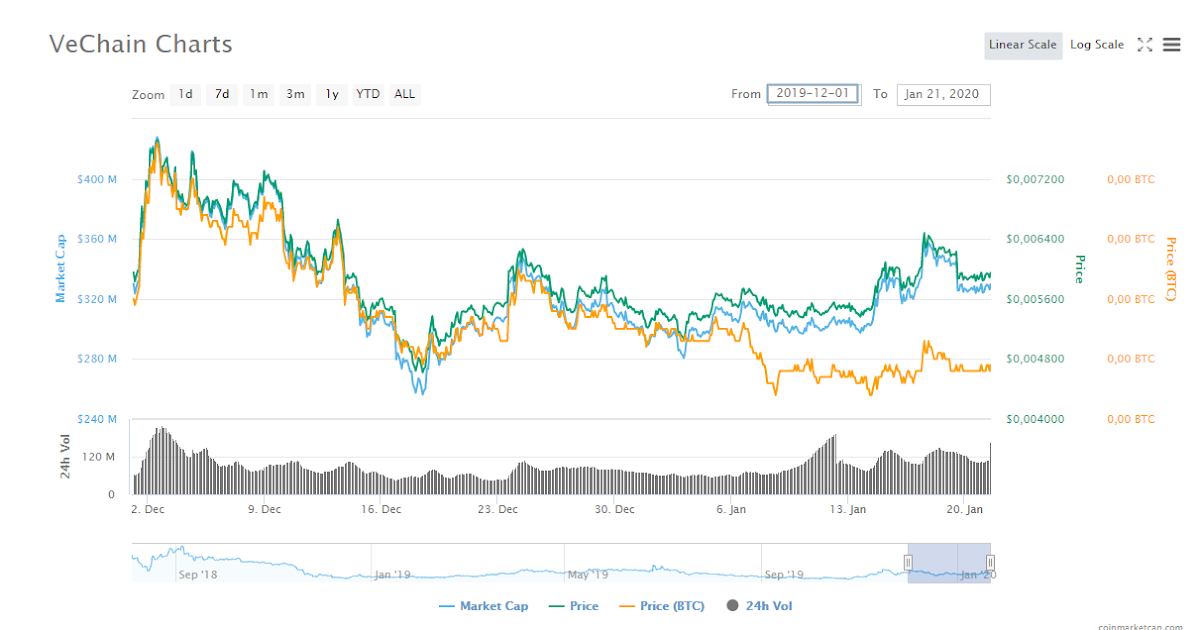The height and width of the screenshot is (630, 1200).
Task: Click May '19 label in navigator
Action: (x=588, y=575)
